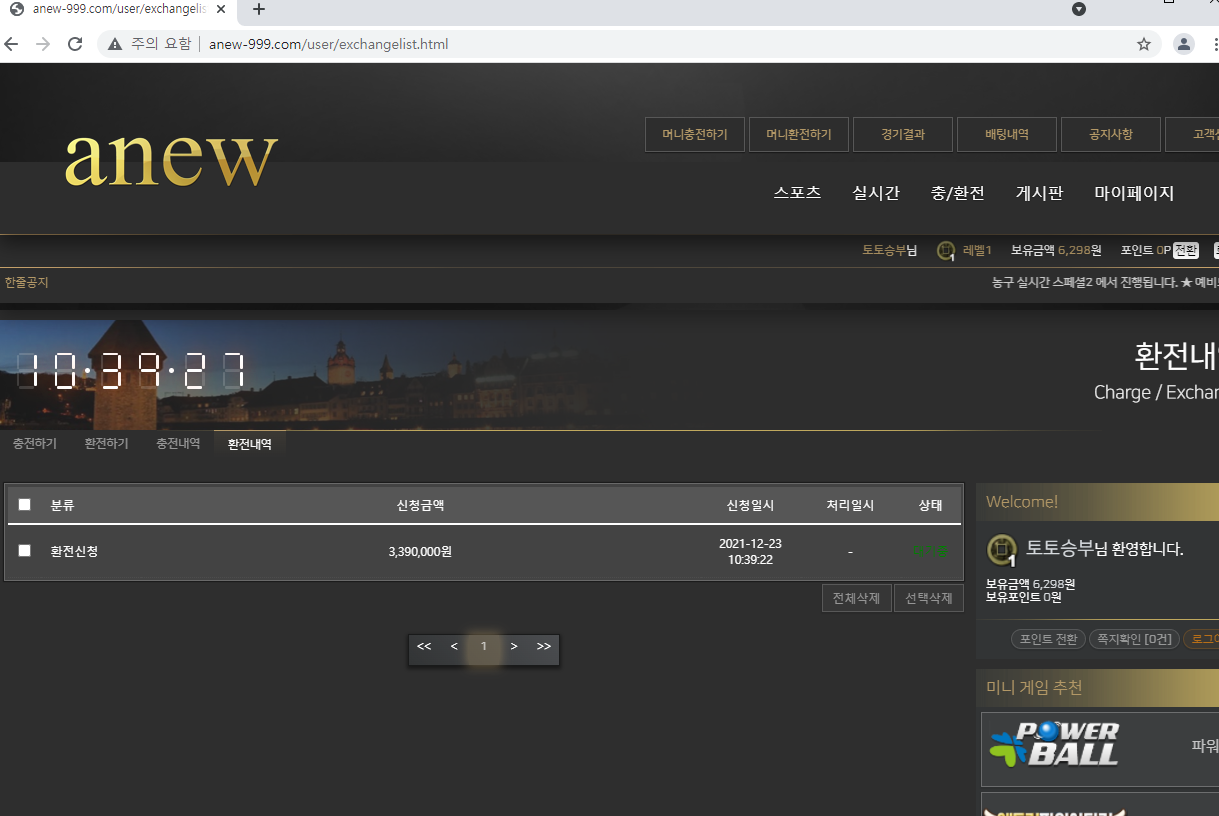This screenshot has height=816, width=1219.
Task: Click the 머니충전하기 button
Action: [695, 134]
